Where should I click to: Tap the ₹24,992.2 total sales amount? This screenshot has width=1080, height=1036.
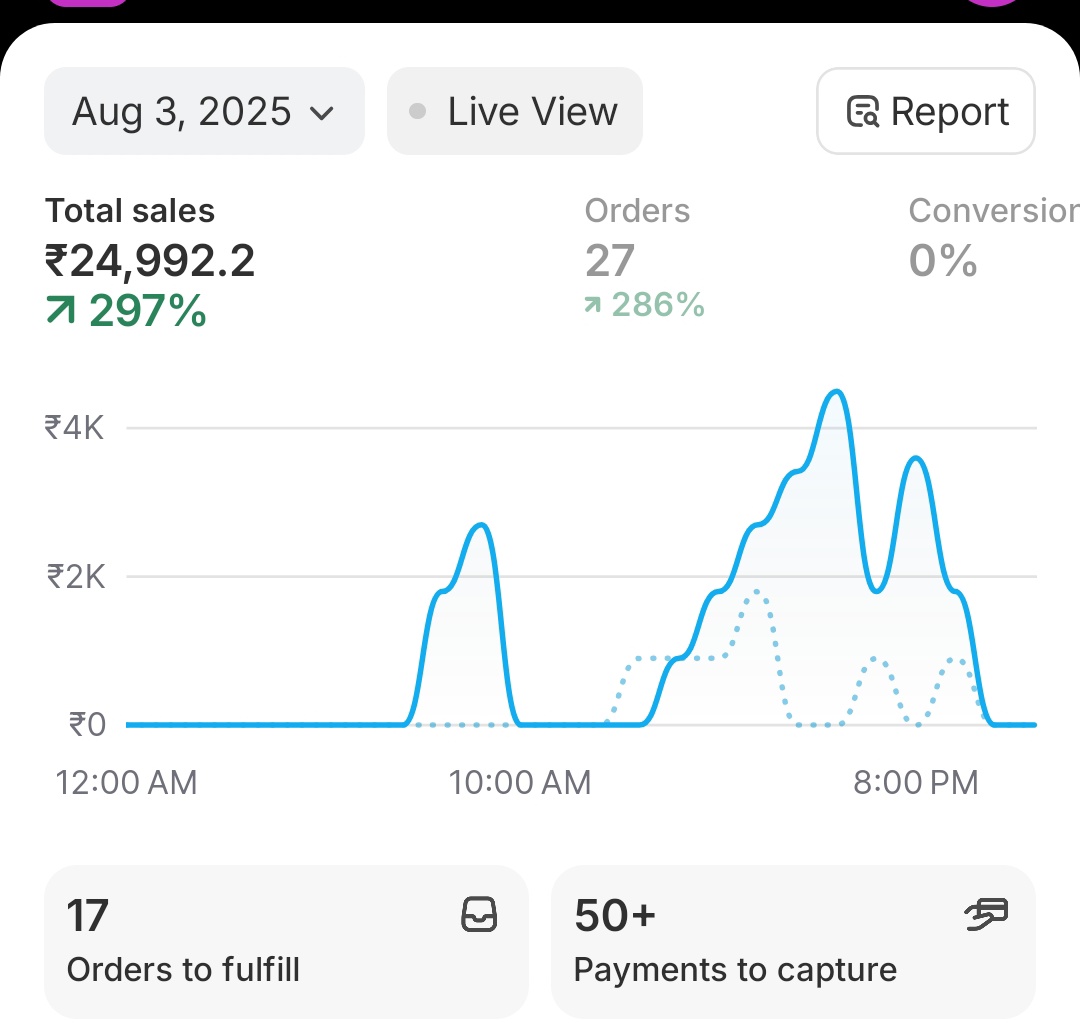click(x=150, y=262)
